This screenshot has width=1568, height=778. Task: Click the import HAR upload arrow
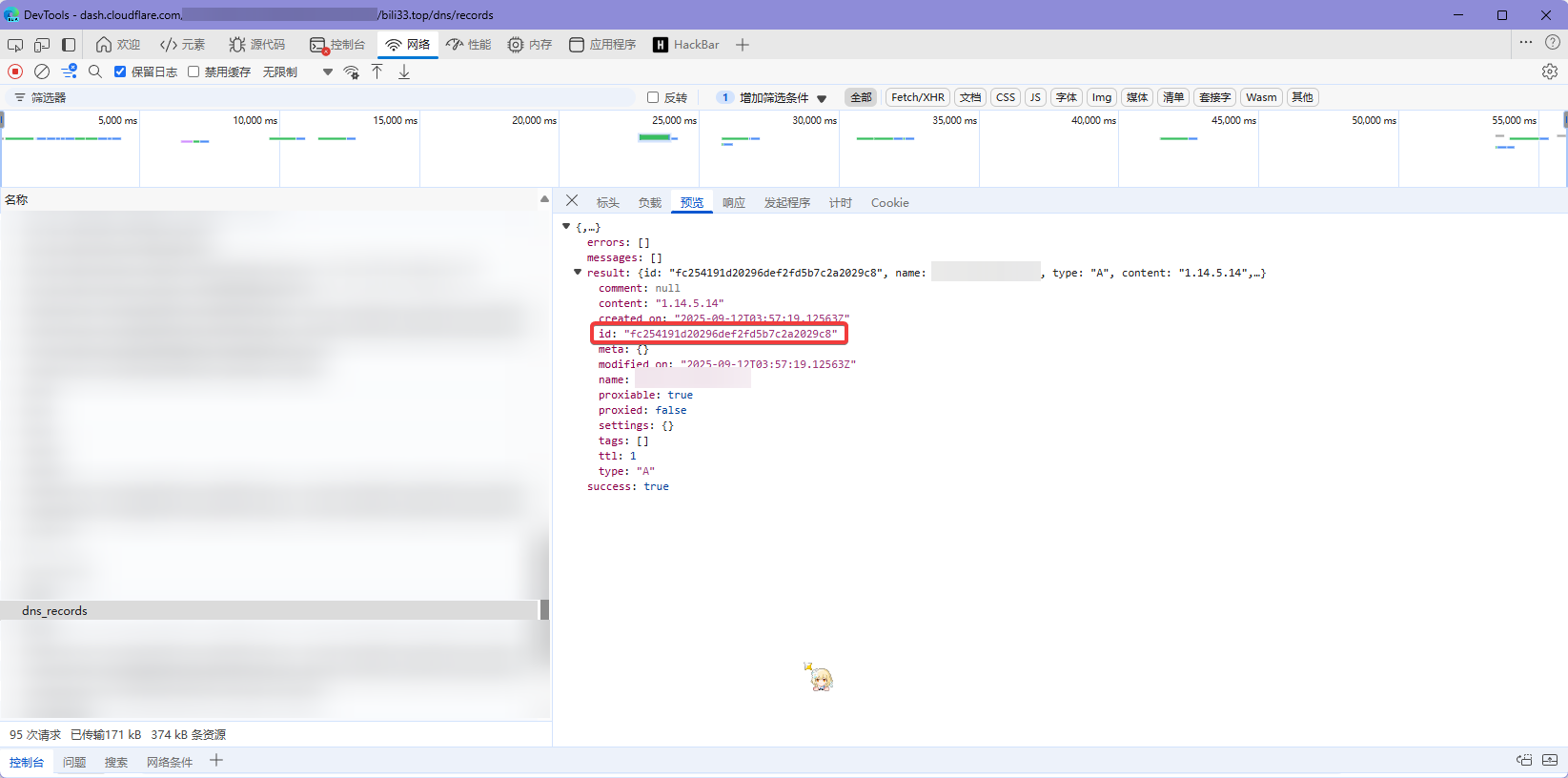377,72
